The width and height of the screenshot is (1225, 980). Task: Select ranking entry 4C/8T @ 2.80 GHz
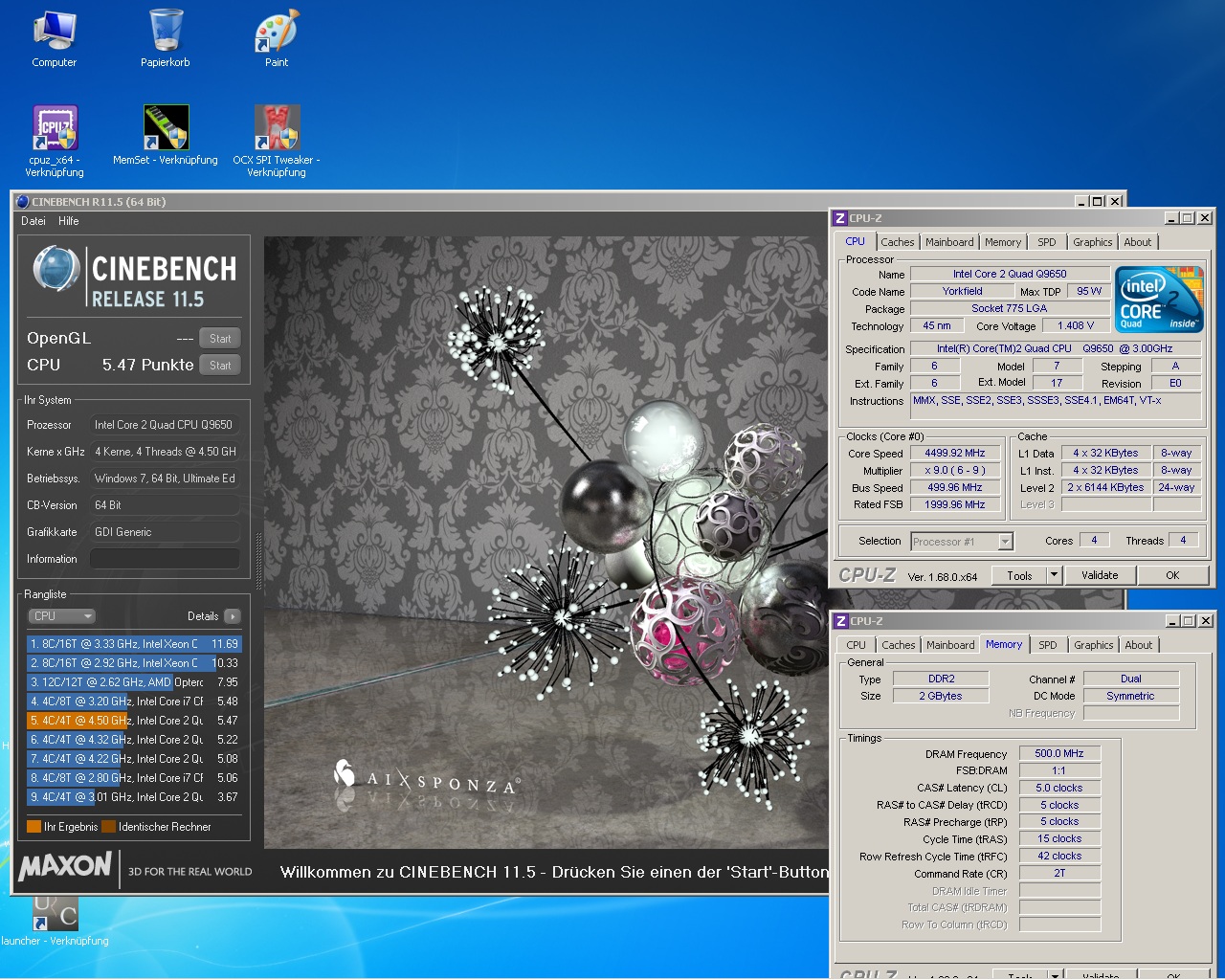pos(134,778)
